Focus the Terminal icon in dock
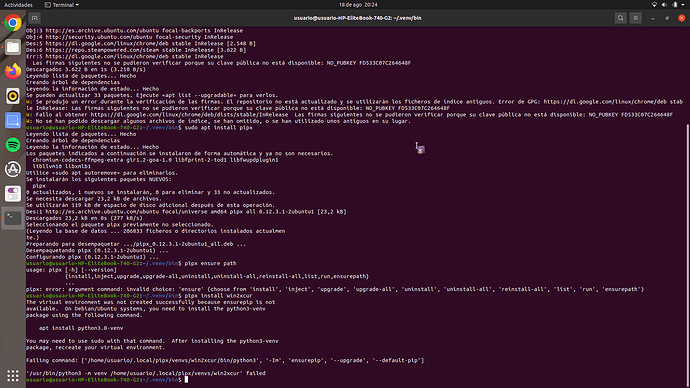Image resolution: width=690 pixels, height=388 pixels. click(x=13, y=218)
